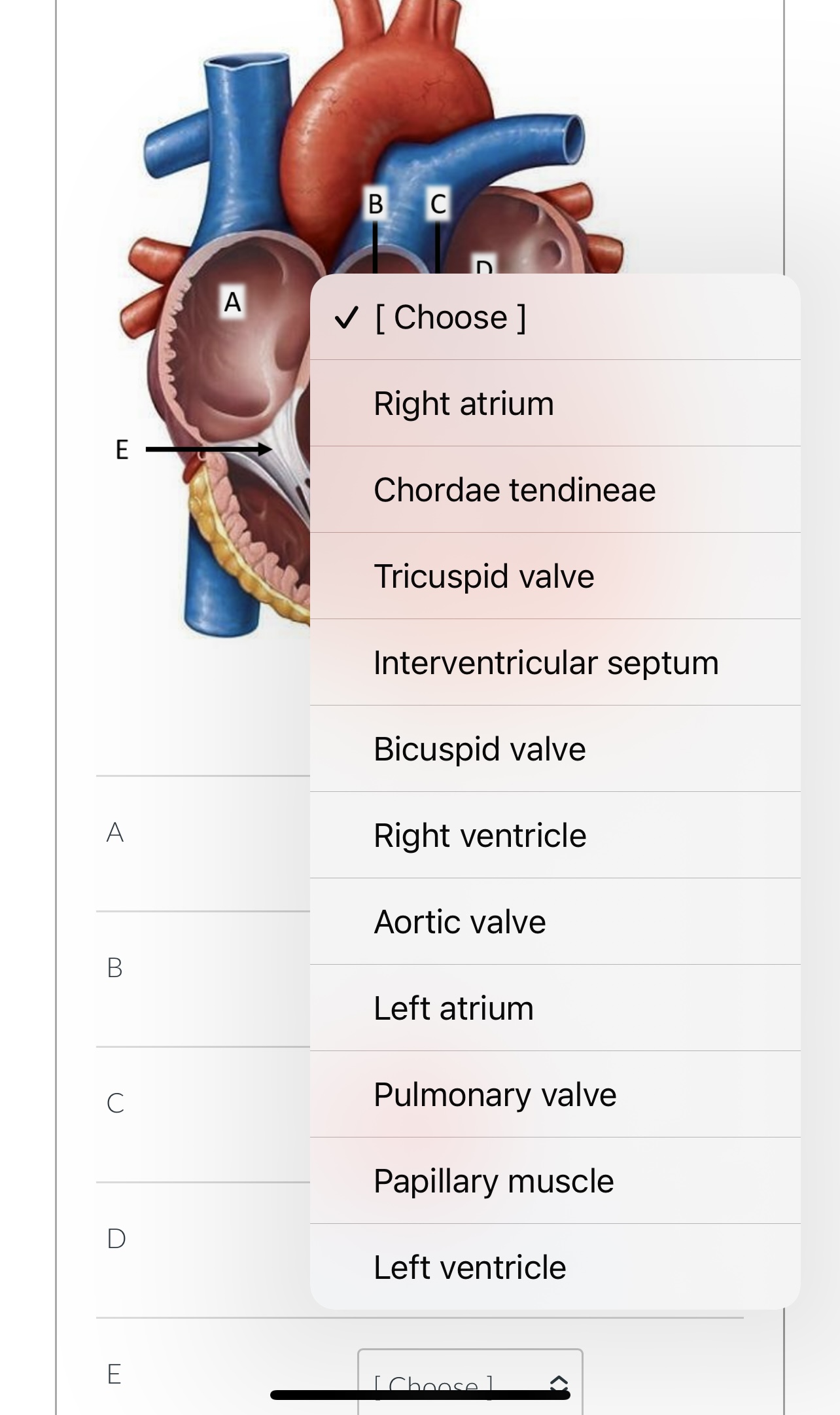
Task: Tap the row labeled A in the question list
Action: tap(115, 830)
